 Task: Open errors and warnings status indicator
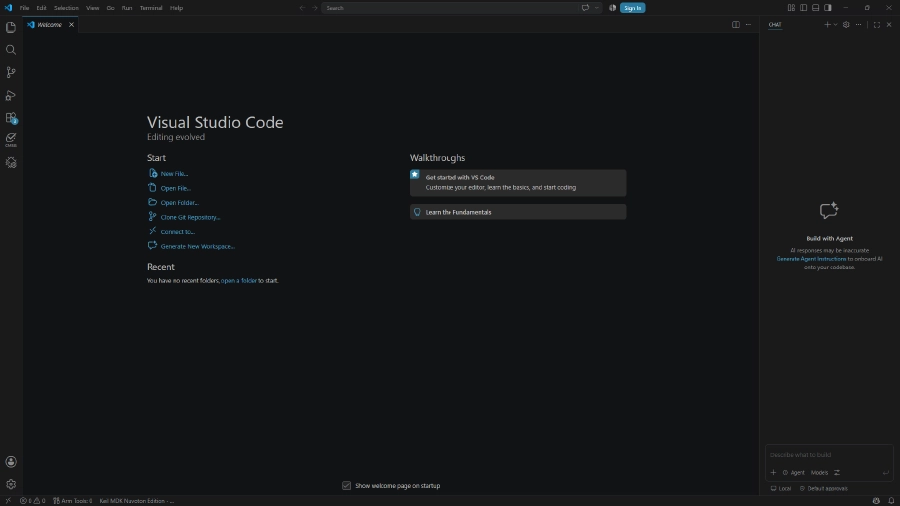(33, 501)
